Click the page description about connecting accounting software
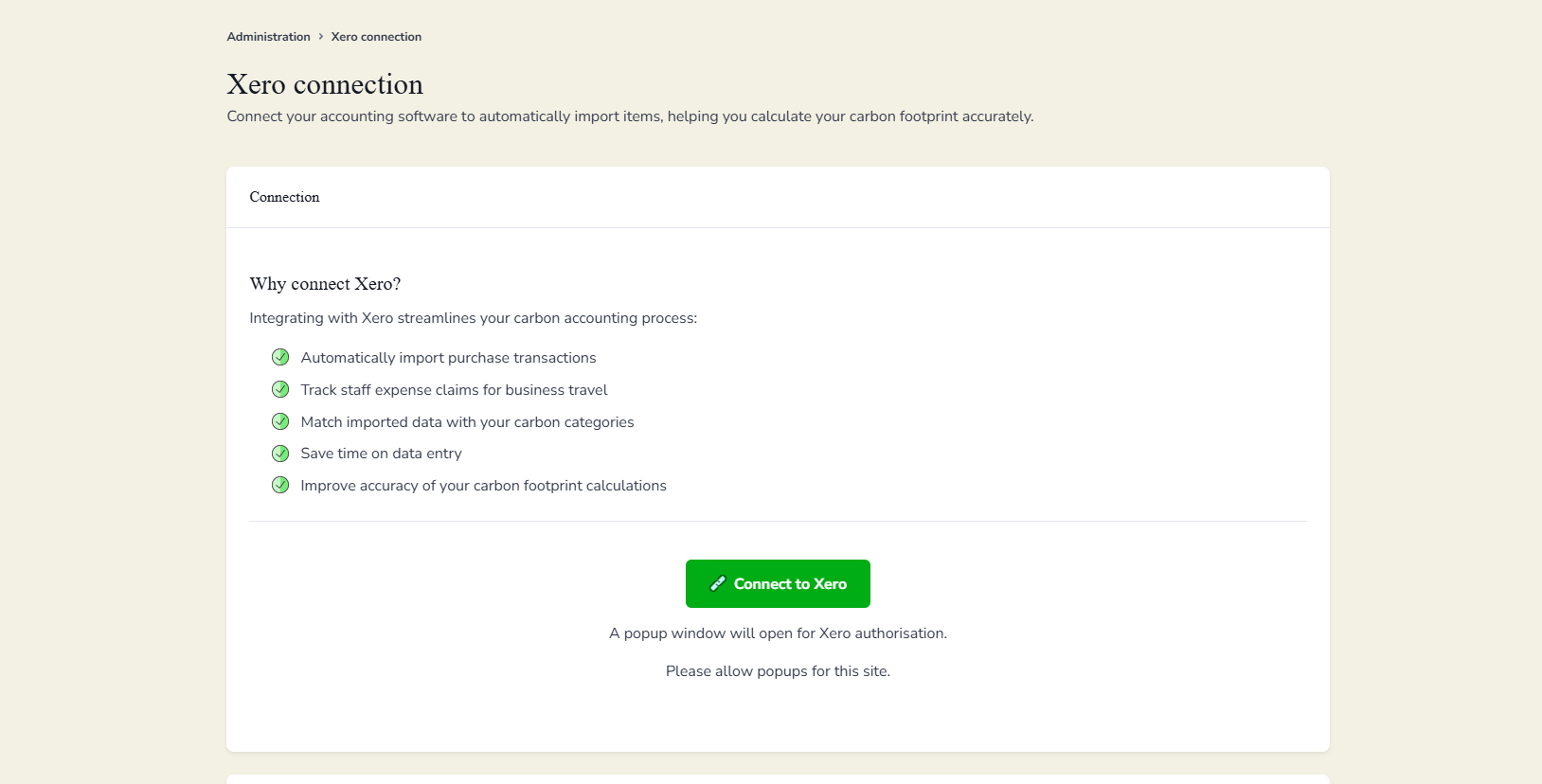Viewport: 1542px width, 784px height. click(630, 116)
